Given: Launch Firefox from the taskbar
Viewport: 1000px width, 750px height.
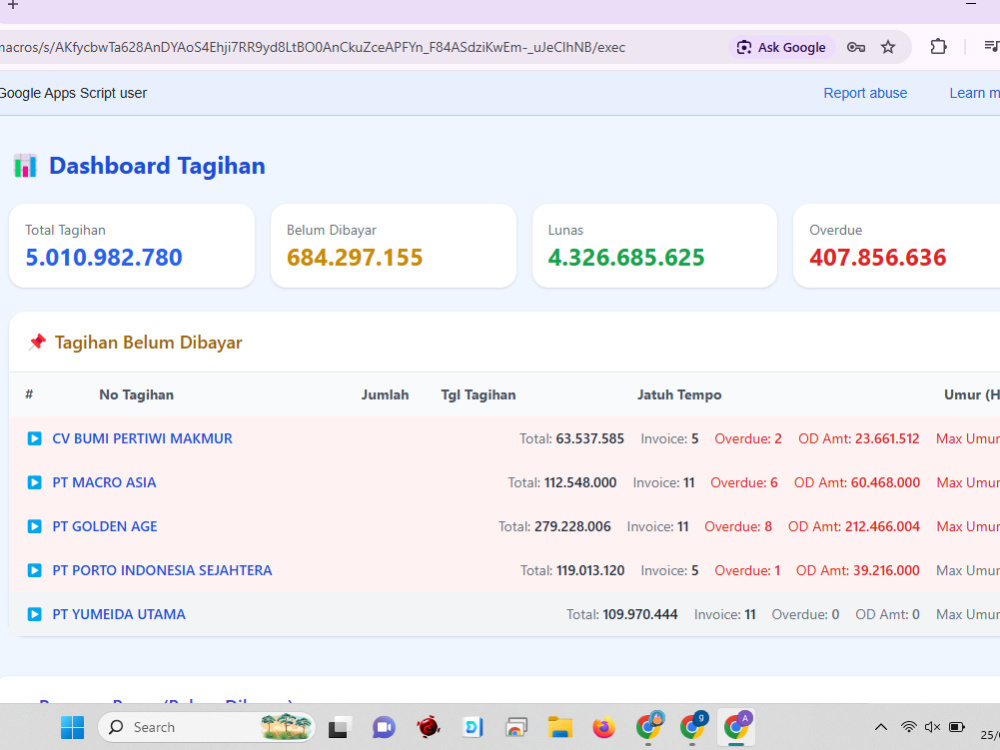Looking at the screenshot, I should pyautogui.click(x=603, y=727).
